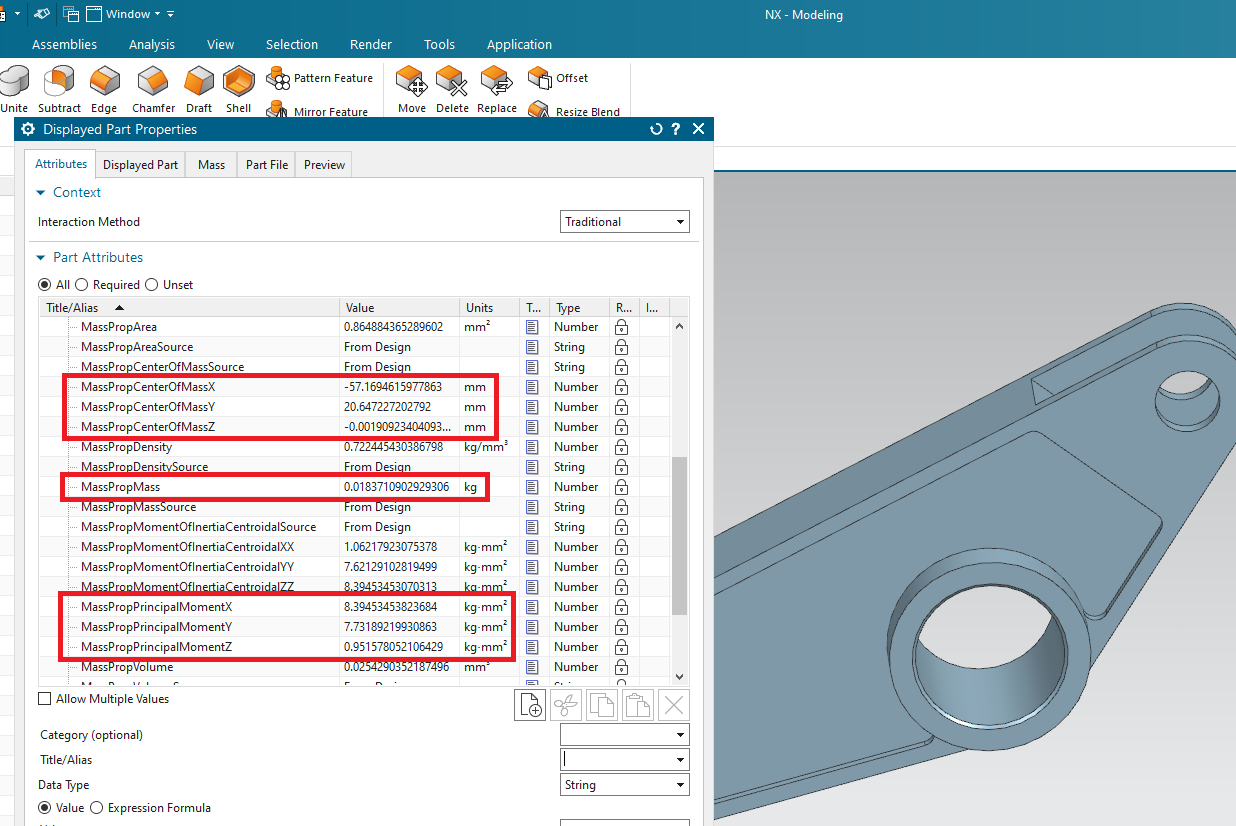This screenshot has width=1236, height=826.
Task: Click the reset icon in the dialog title bar
Action: (656, 129)
